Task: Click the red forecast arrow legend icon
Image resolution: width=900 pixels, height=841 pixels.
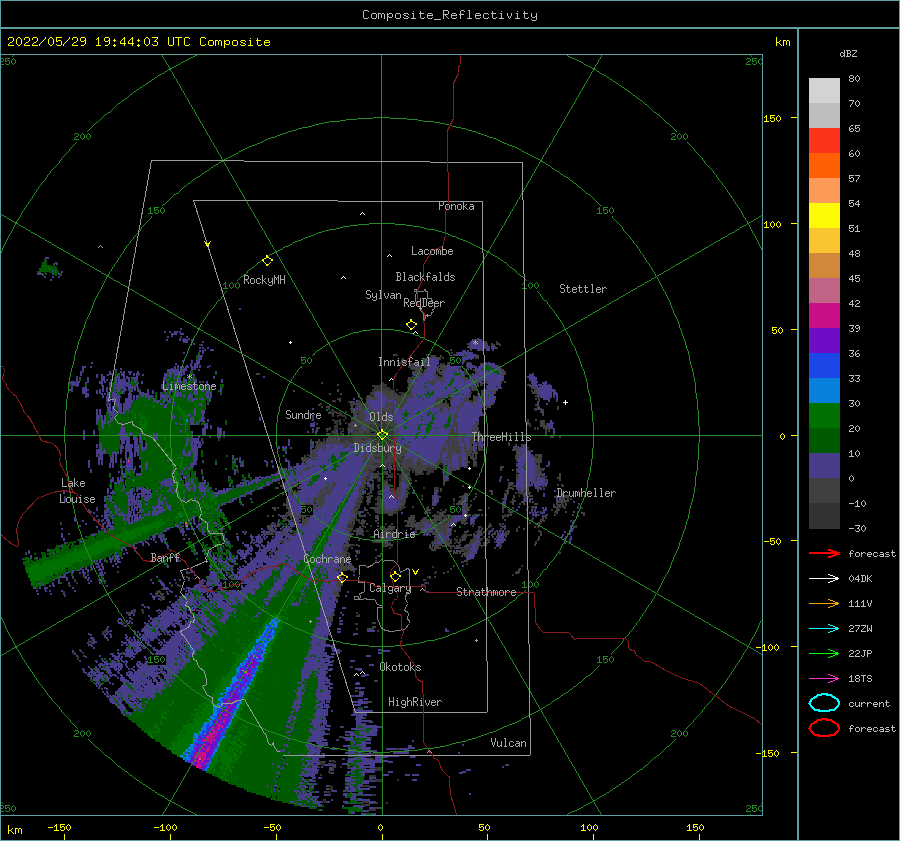Action: point(824,553)
